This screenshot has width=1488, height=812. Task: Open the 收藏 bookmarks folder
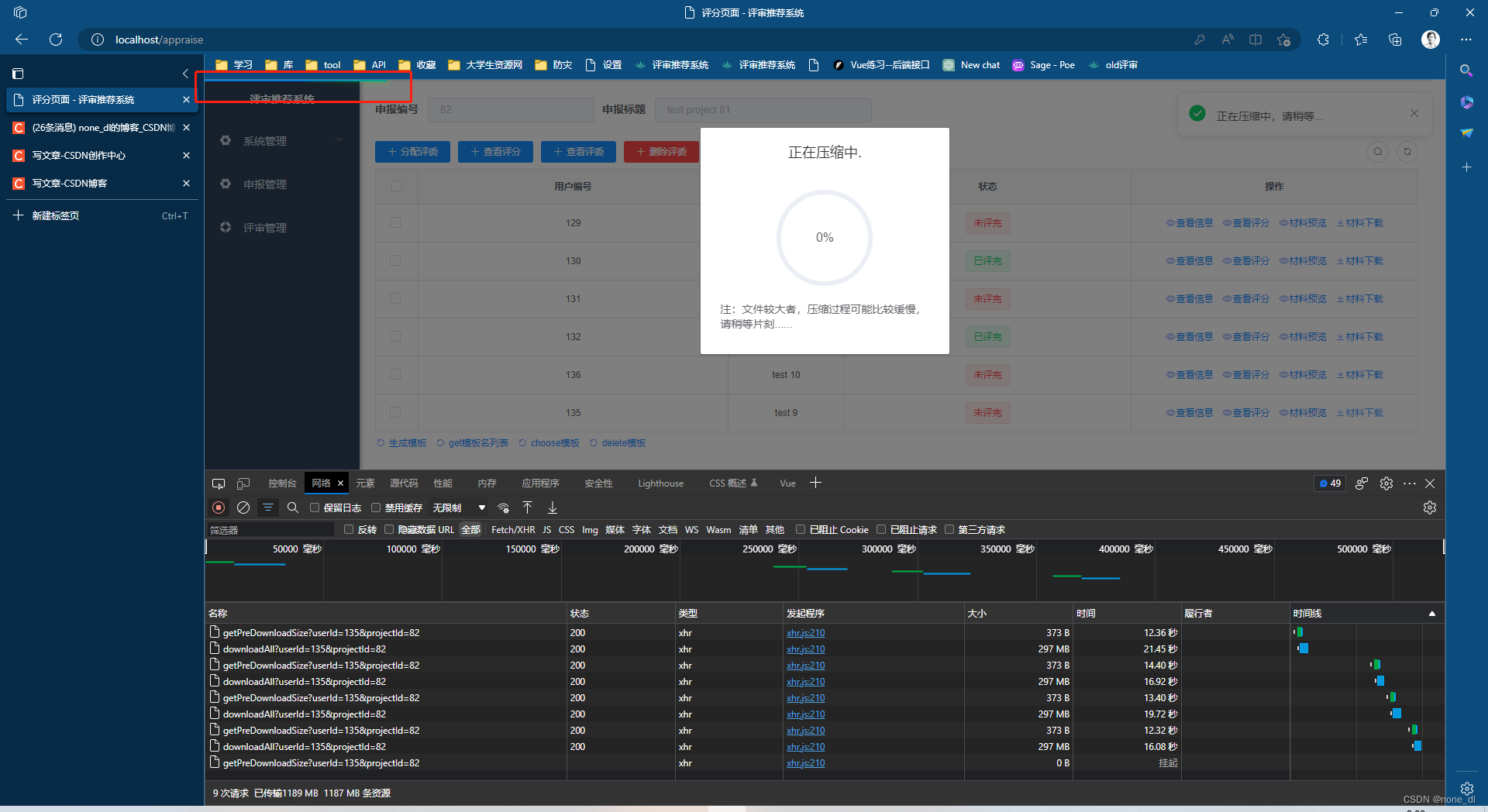tap(417, 65)
